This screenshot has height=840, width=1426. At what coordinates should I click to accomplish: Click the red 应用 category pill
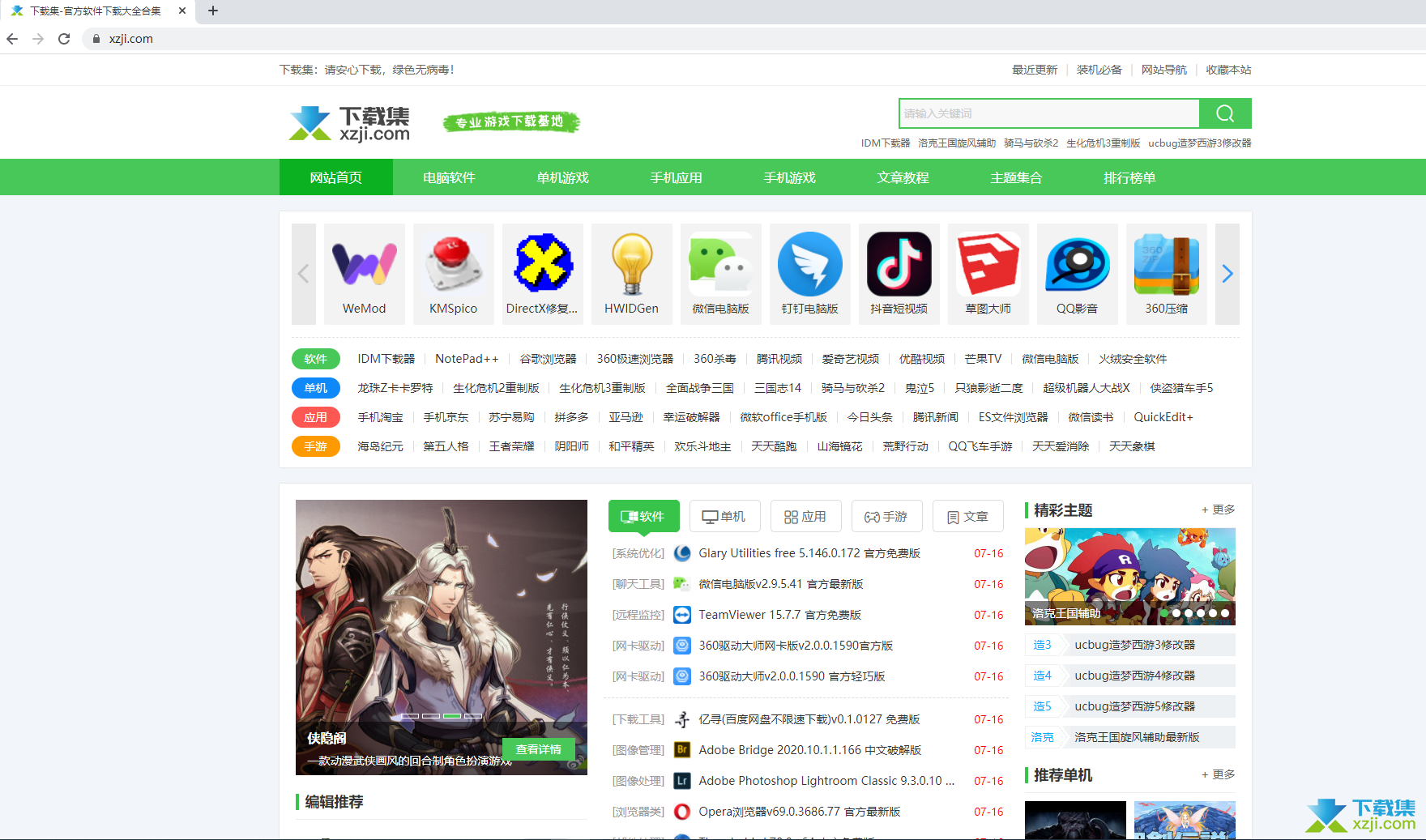[x=316, y=417]
